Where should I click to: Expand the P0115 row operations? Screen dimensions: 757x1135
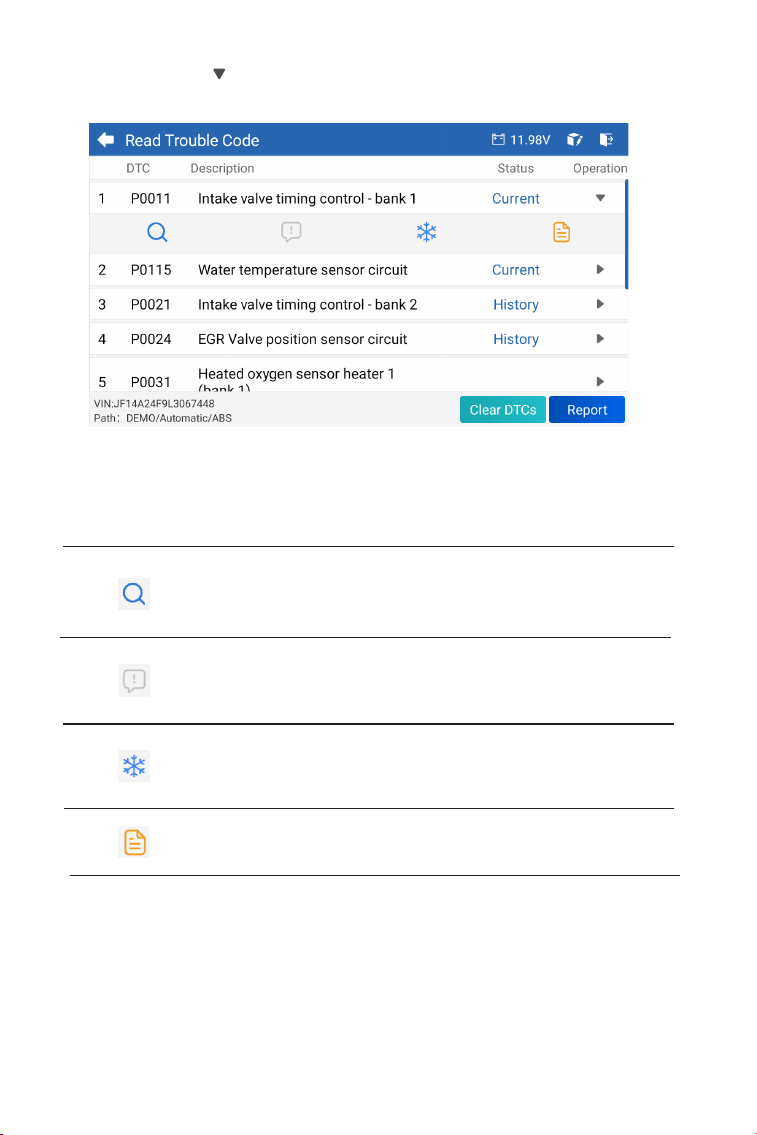(600, 269)
